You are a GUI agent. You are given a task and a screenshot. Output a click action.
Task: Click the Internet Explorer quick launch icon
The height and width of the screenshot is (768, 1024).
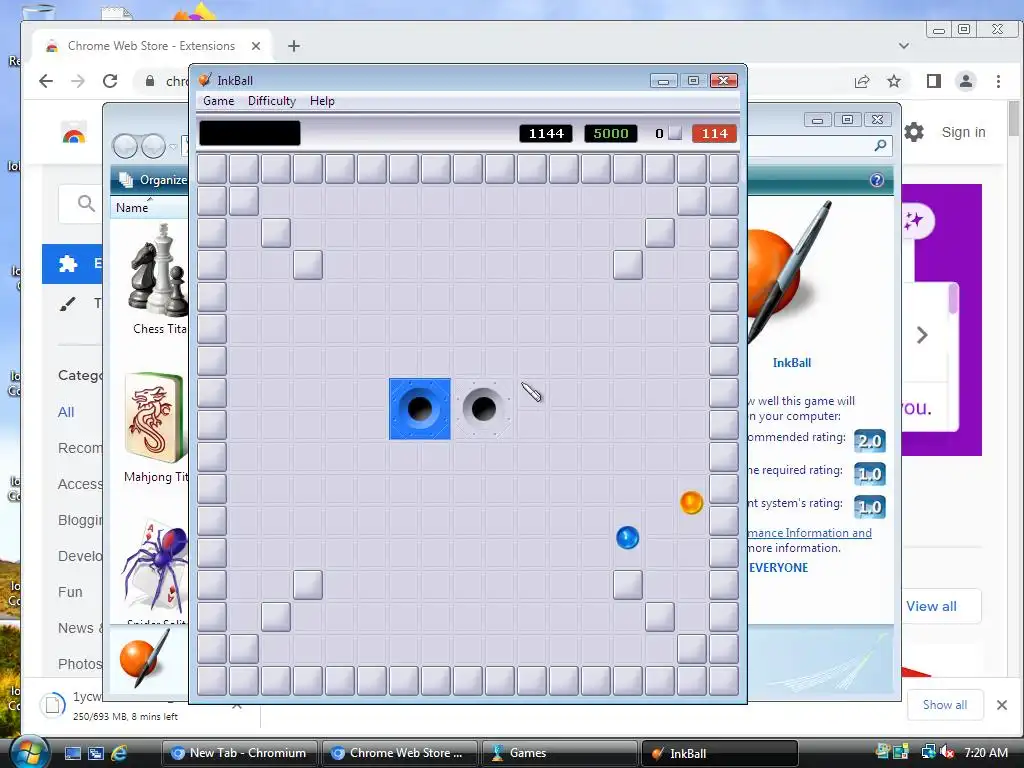tap(119, 753)
